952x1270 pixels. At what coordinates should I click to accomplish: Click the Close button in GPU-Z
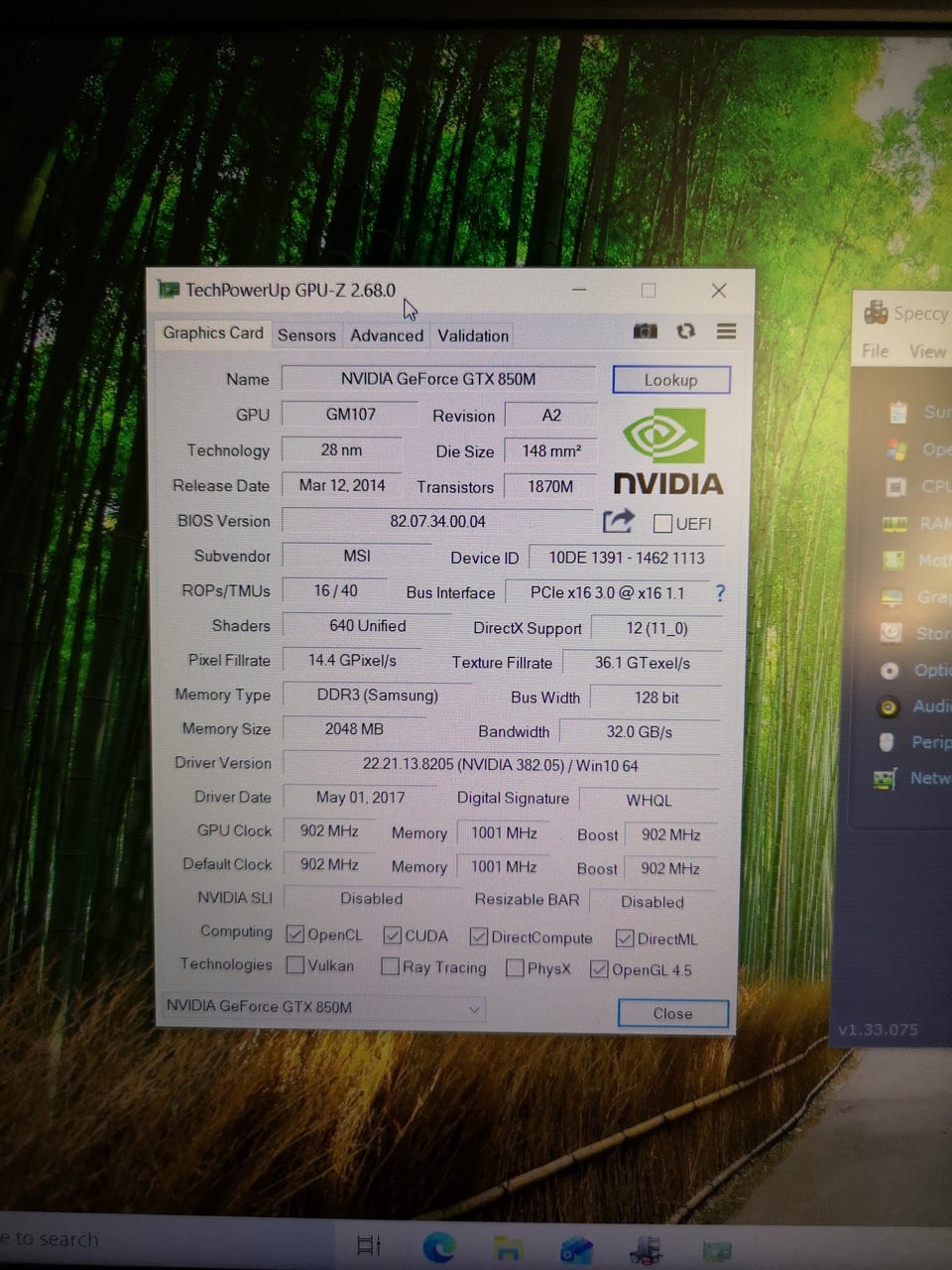coord(672,1013)
